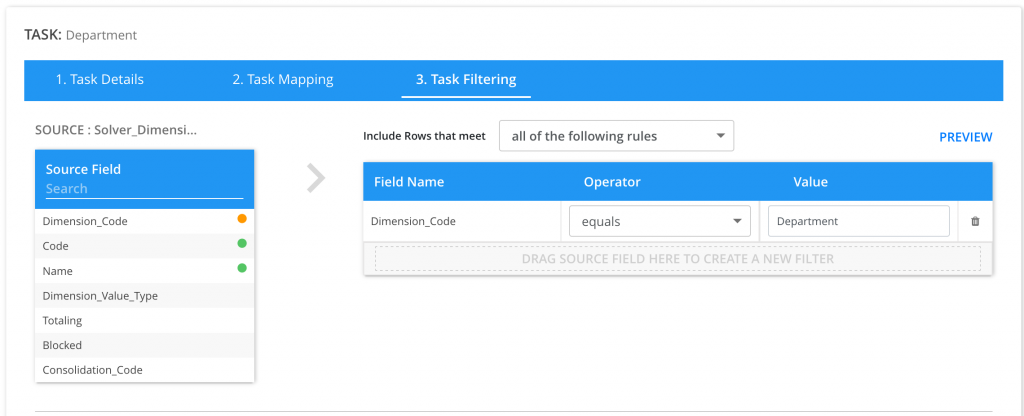This screenshot has height=416, width=1024.
Task: Click the PREVIEW link
Action: [965, 137]
